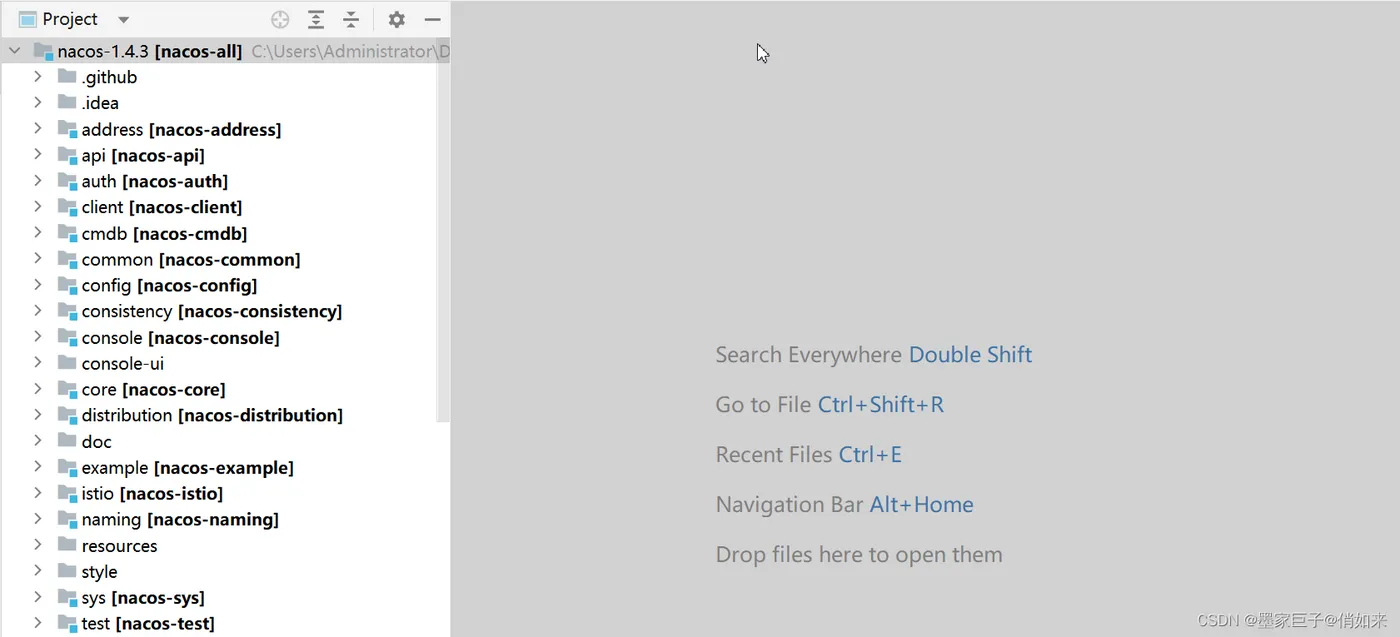The width and height of the screenshot is (1400, 637).
Task: Open Project panel gear settings
Action: point(397,19)
